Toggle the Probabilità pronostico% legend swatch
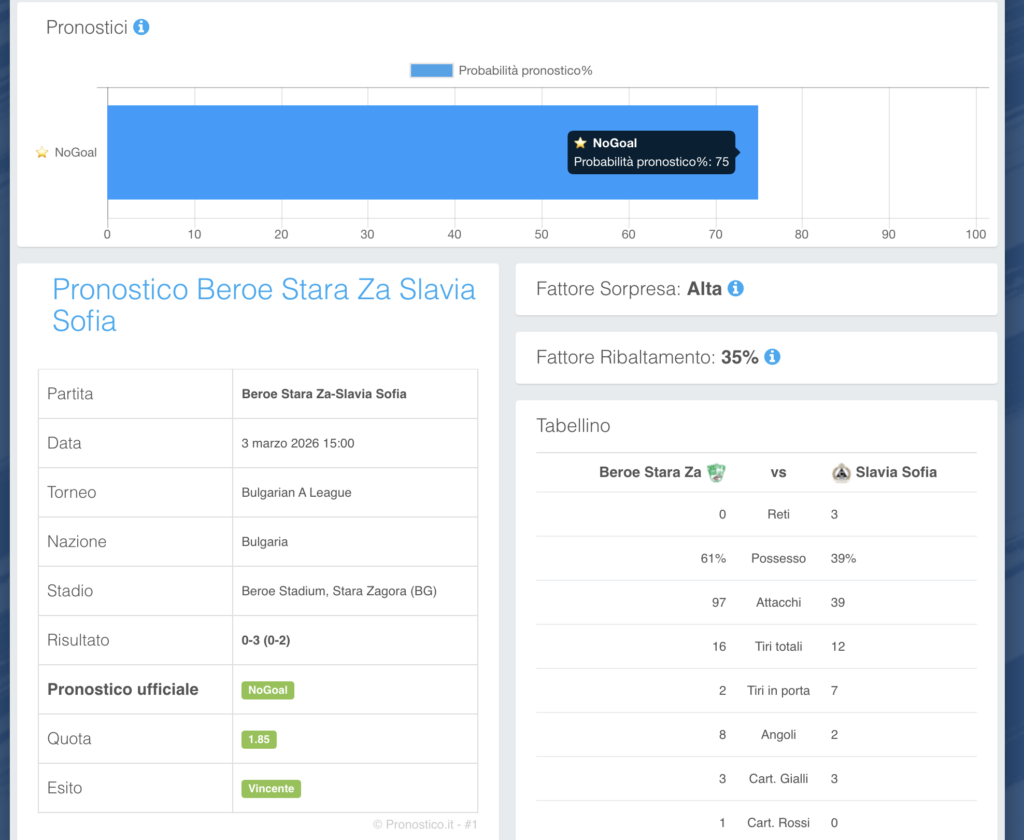This screenshot has width=1024, height=840. (x=431, y=70)
